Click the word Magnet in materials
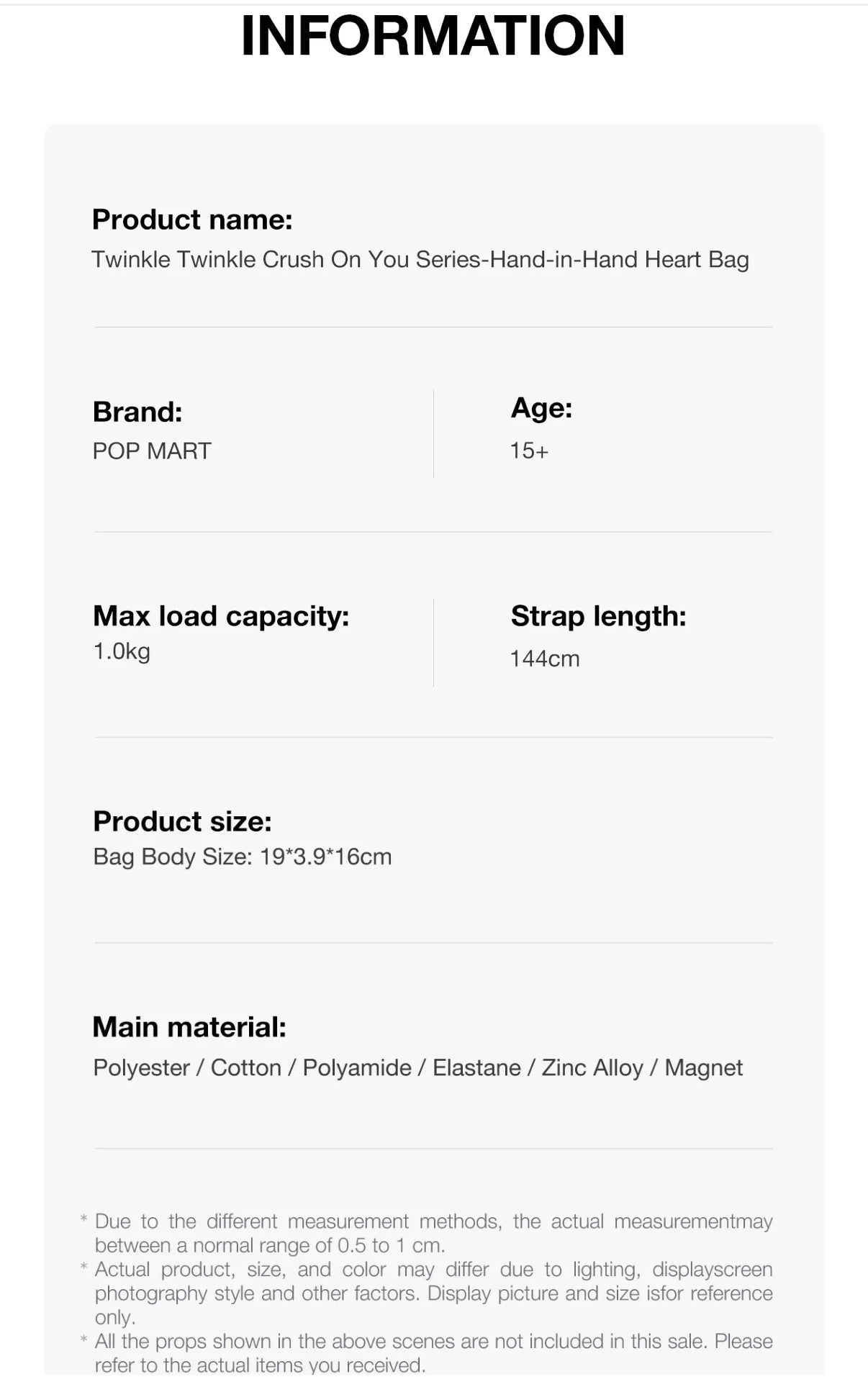This screenshot has height=1387, width=868. coord(703,1068)
